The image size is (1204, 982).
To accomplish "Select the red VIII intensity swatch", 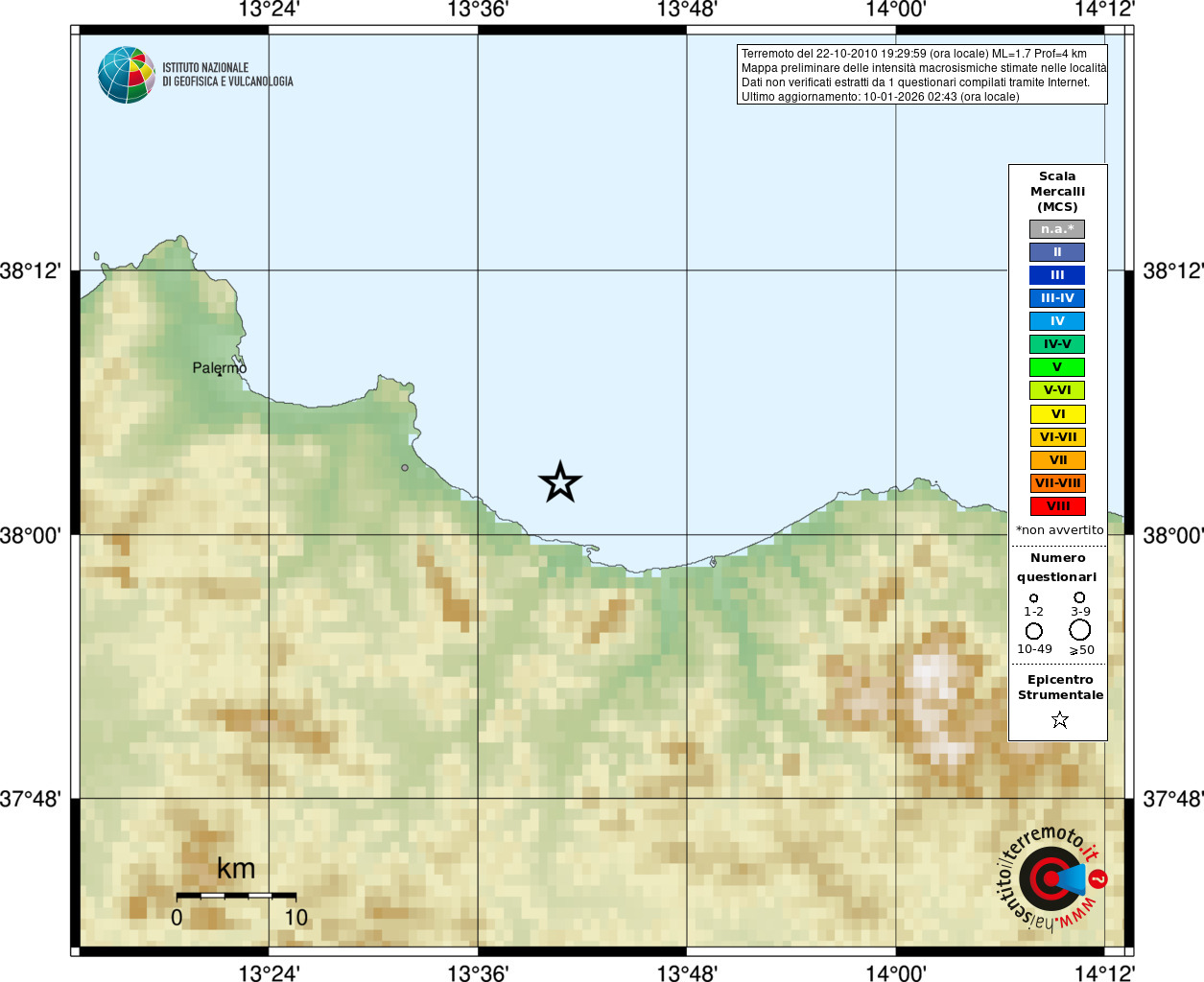I will coord(1057,506).
